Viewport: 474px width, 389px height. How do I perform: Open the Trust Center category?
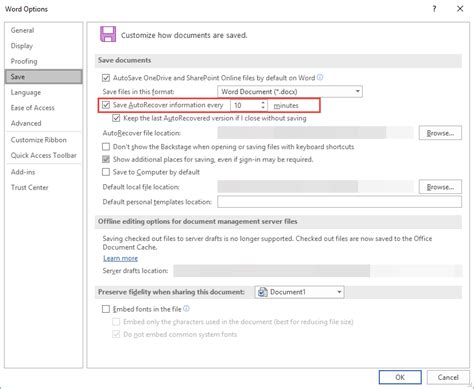[x=43, y=187]
